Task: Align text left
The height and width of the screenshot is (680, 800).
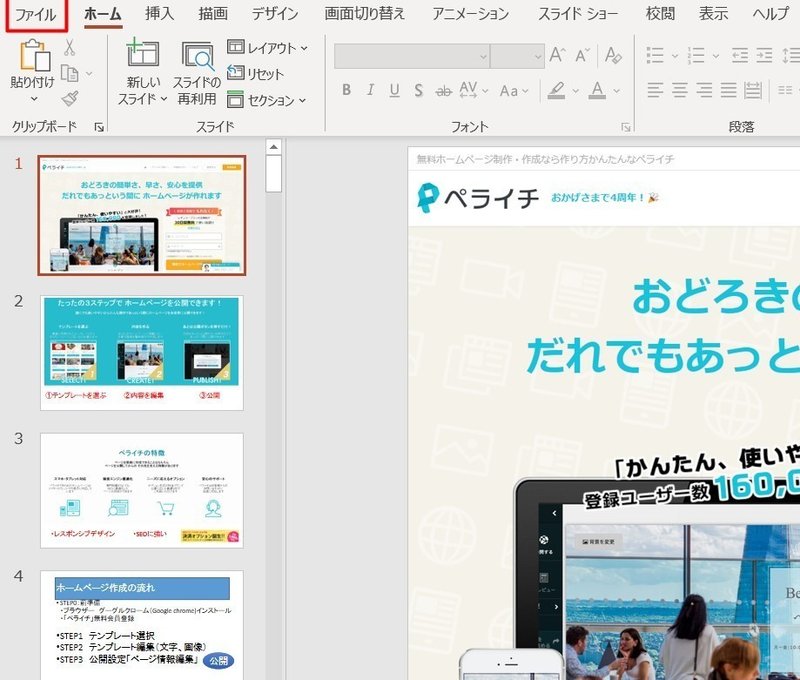Action: (x=655, y=90)
